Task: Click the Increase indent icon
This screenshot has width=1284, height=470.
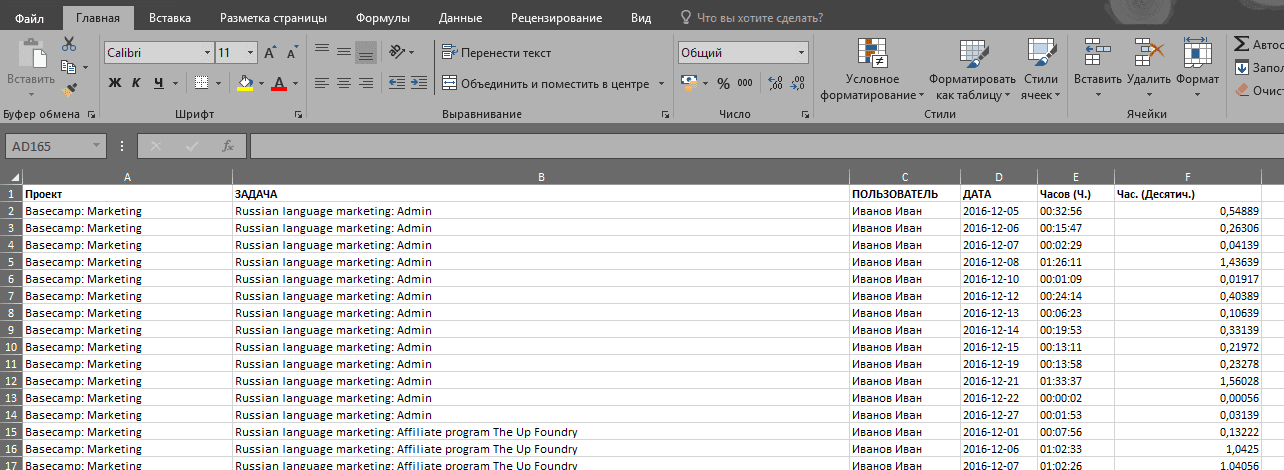Action: tap(418, 83)
